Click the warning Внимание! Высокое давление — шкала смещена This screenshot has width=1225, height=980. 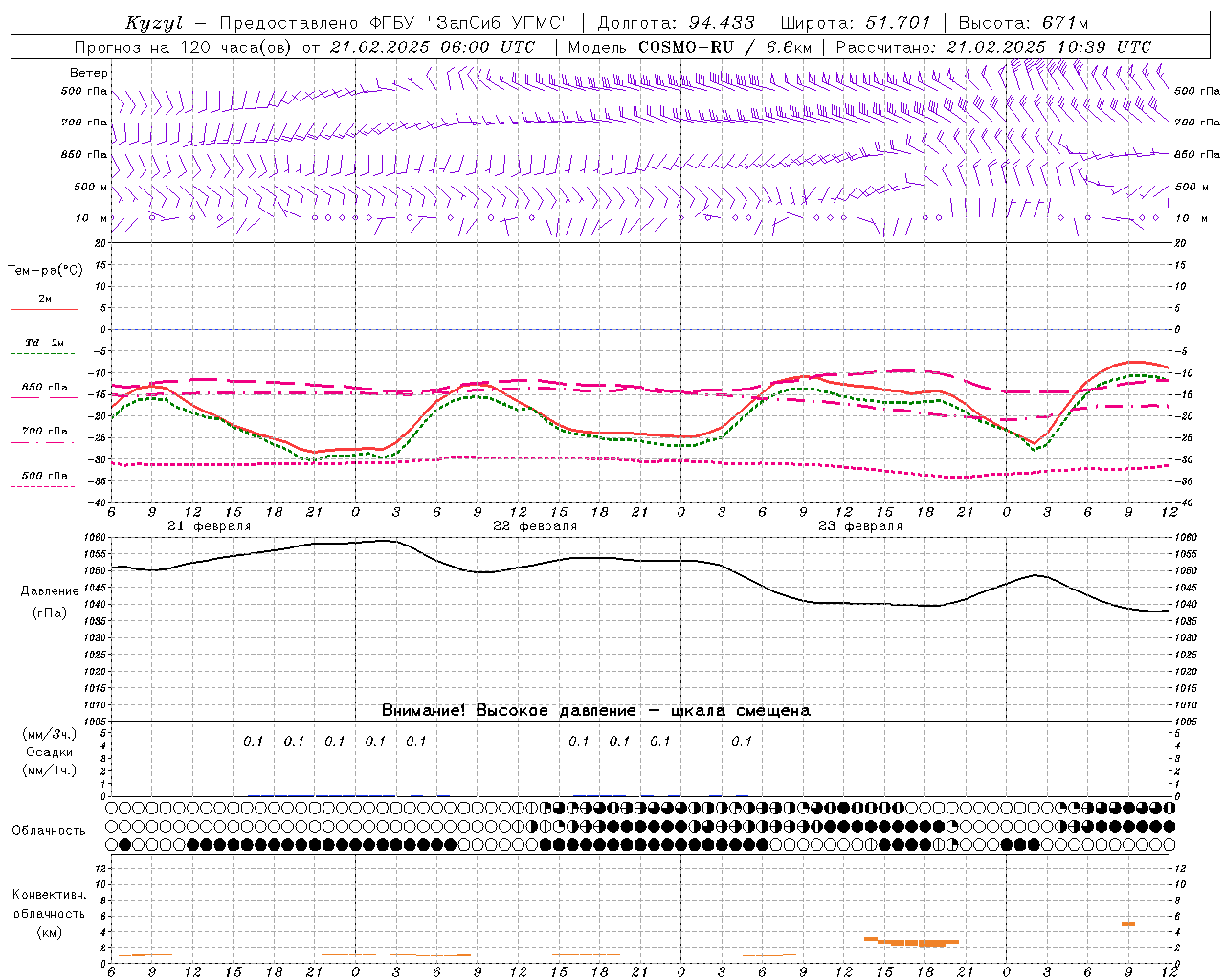tap(596, 711)
